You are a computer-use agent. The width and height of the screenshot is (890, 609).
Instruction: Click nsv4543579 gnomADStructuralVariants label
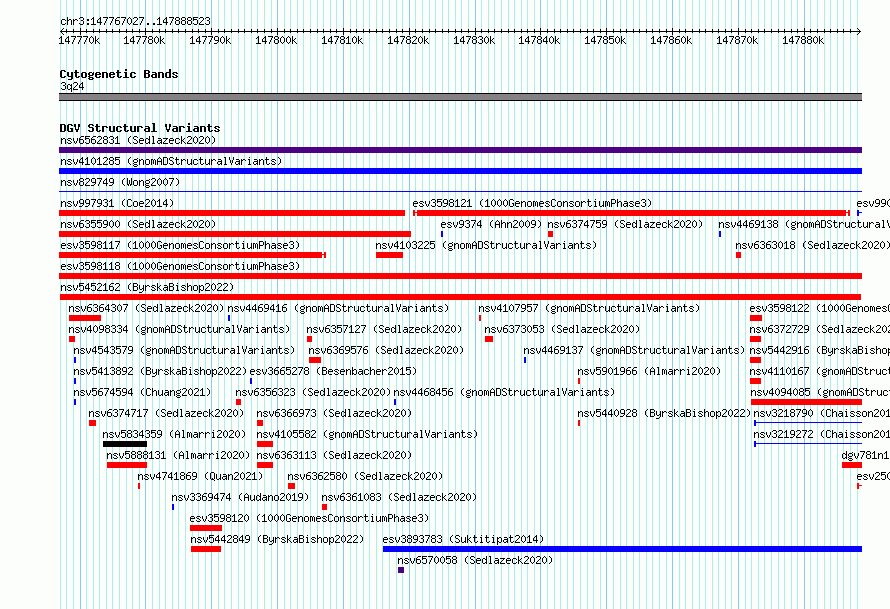click(x=184, y=350)
